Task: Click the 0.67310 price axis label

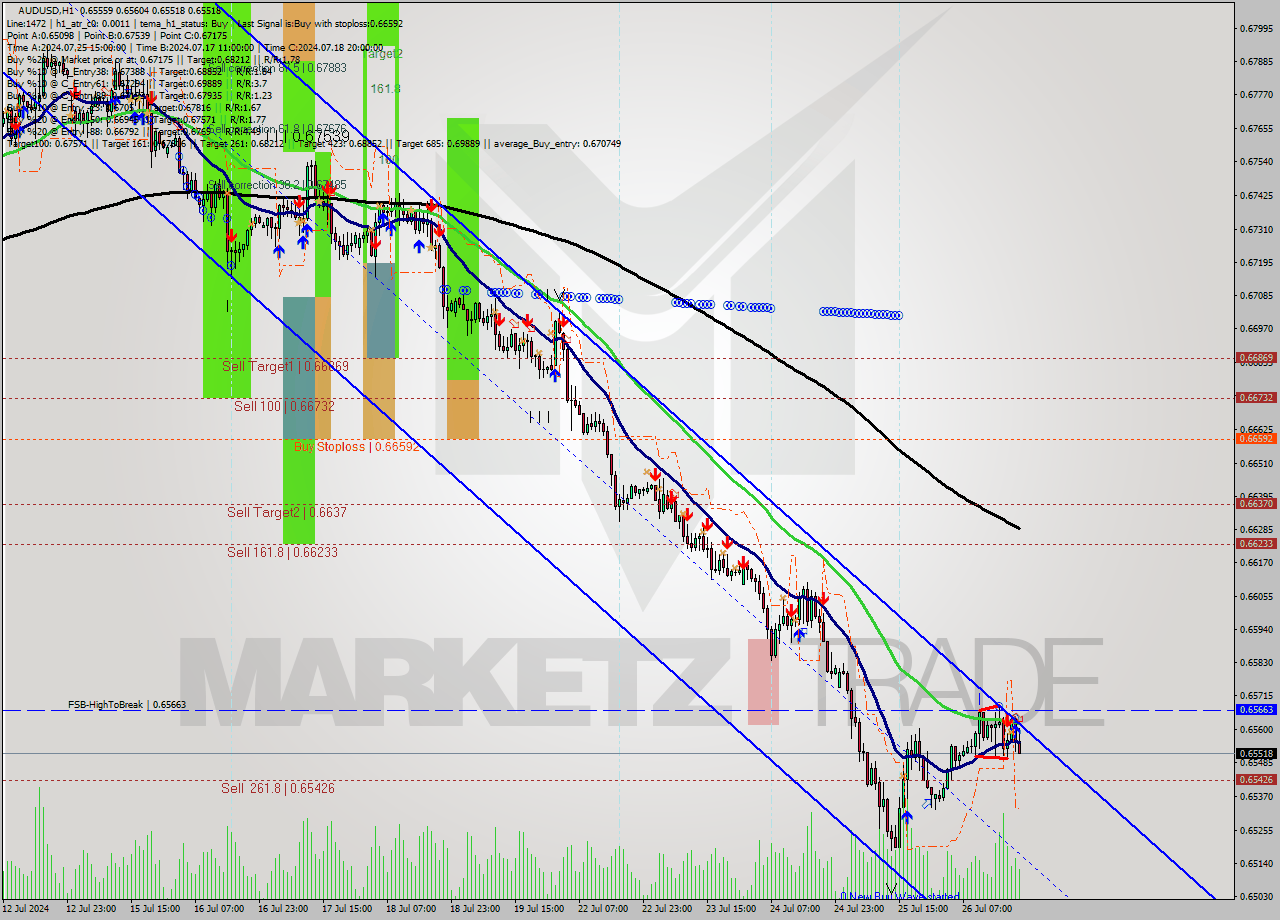Action: (x=1255, y=229)
